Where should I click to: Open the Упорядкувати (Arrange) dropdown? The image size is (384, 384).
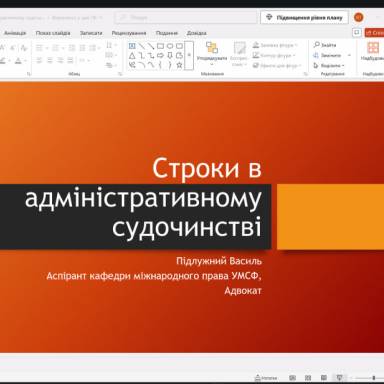212,53
